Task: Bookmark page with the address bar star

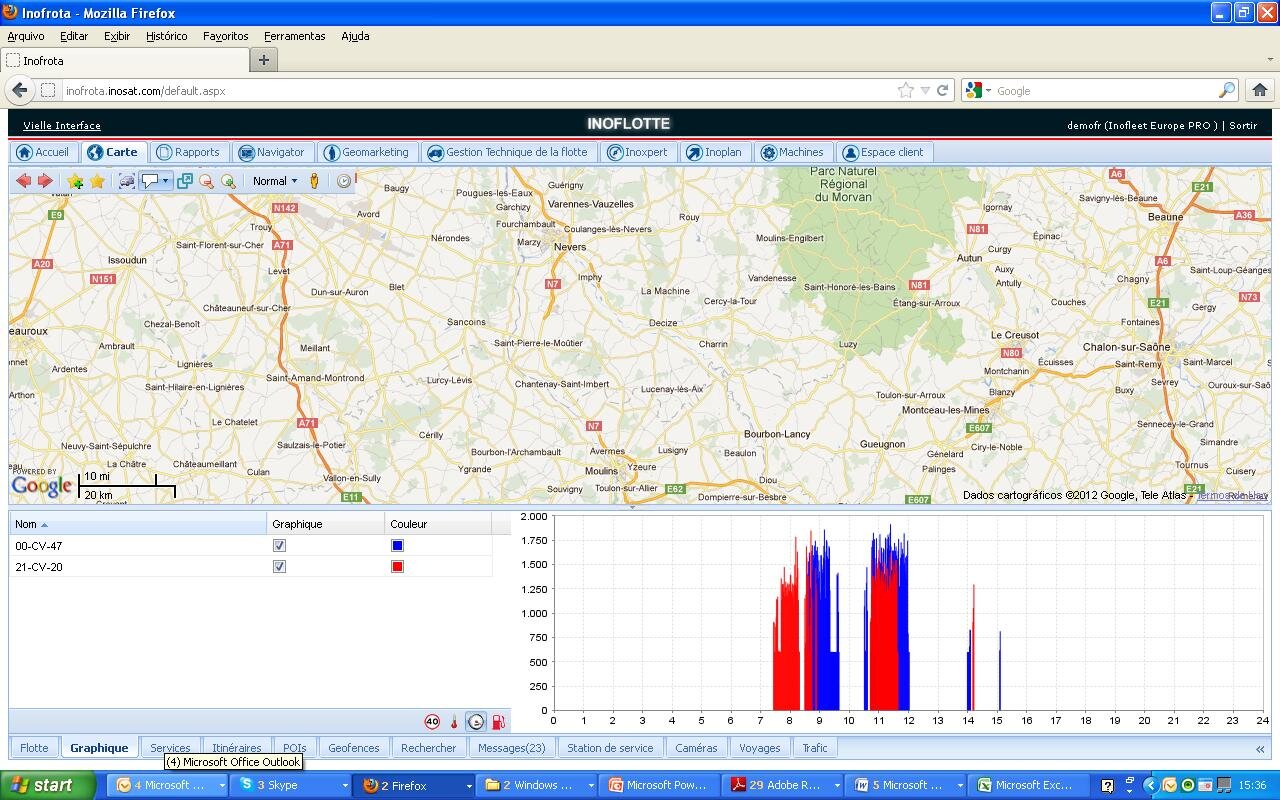Action: 906,90
